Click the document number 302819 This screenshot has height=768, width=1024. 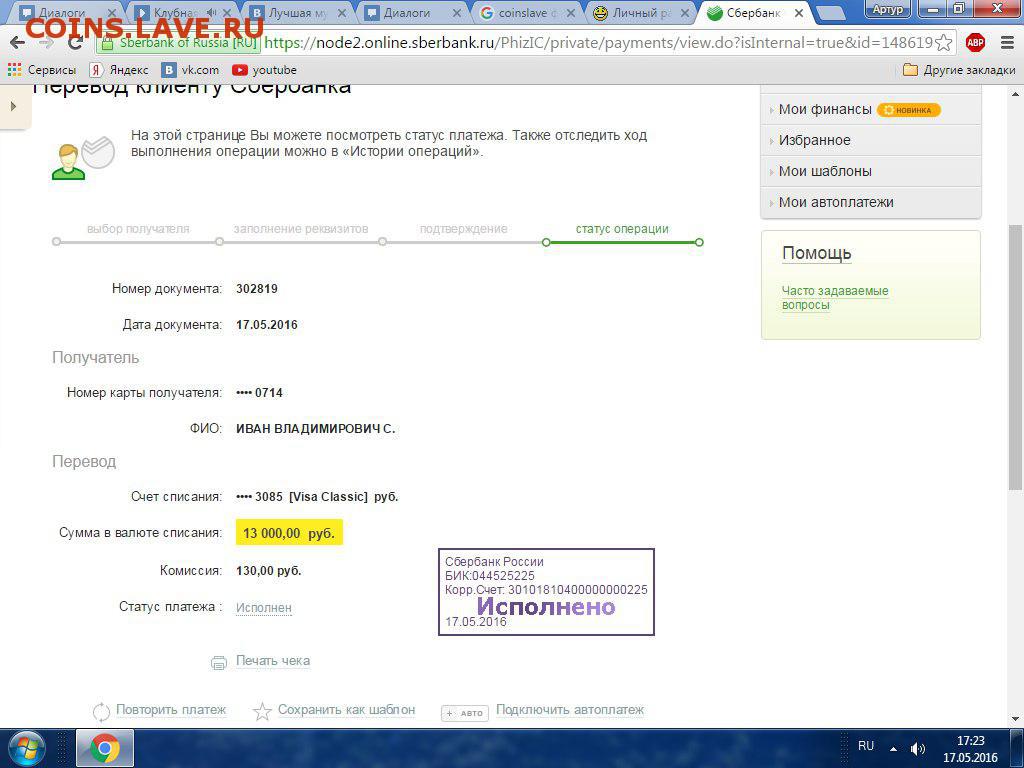coord(257,289)
